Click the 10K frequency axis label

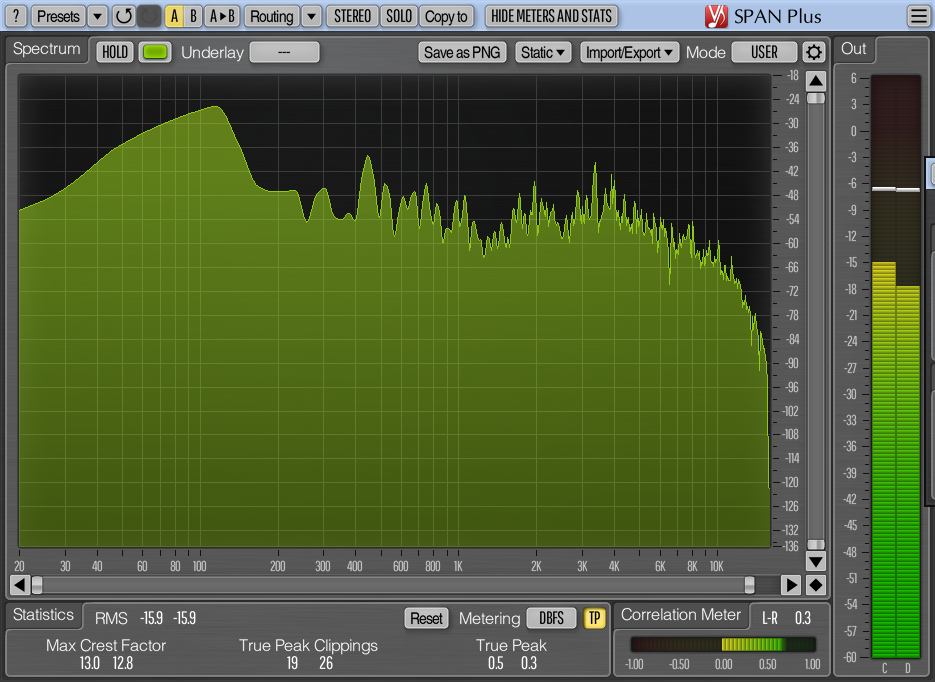(716, 566)
